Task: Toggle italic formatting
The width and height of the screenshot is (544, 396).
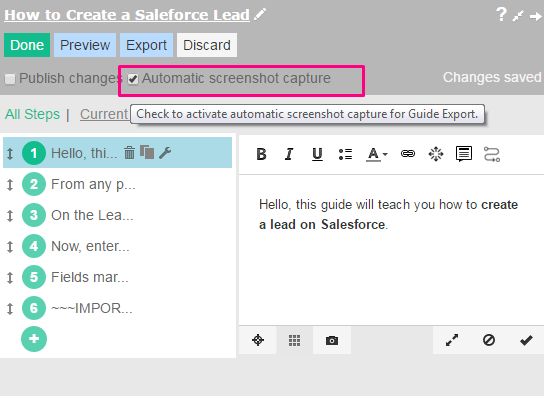Action: (x=289, y=154)
